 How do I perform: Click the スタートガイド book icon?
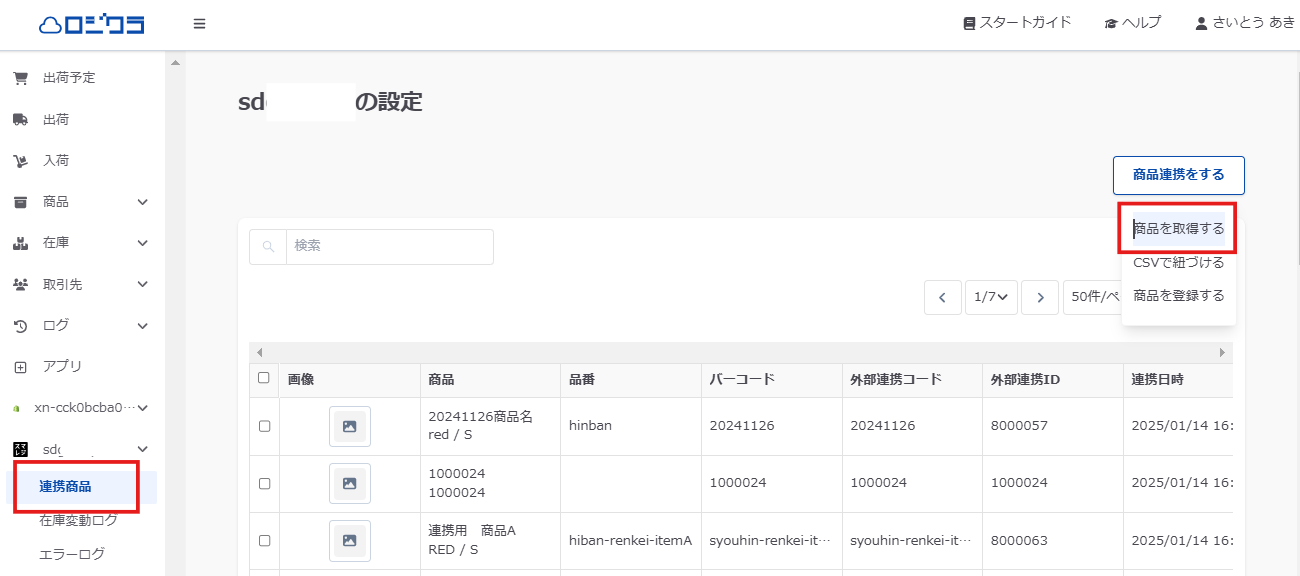tap(969, 23)
